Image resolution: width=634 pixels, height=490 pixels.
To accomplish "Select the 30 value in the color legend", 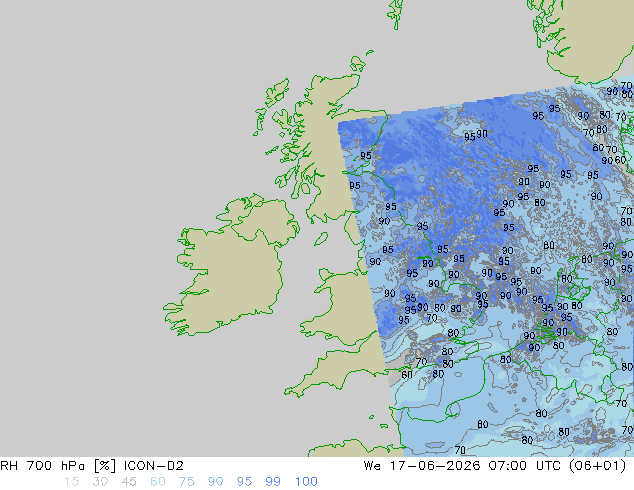I will (100, 482).
